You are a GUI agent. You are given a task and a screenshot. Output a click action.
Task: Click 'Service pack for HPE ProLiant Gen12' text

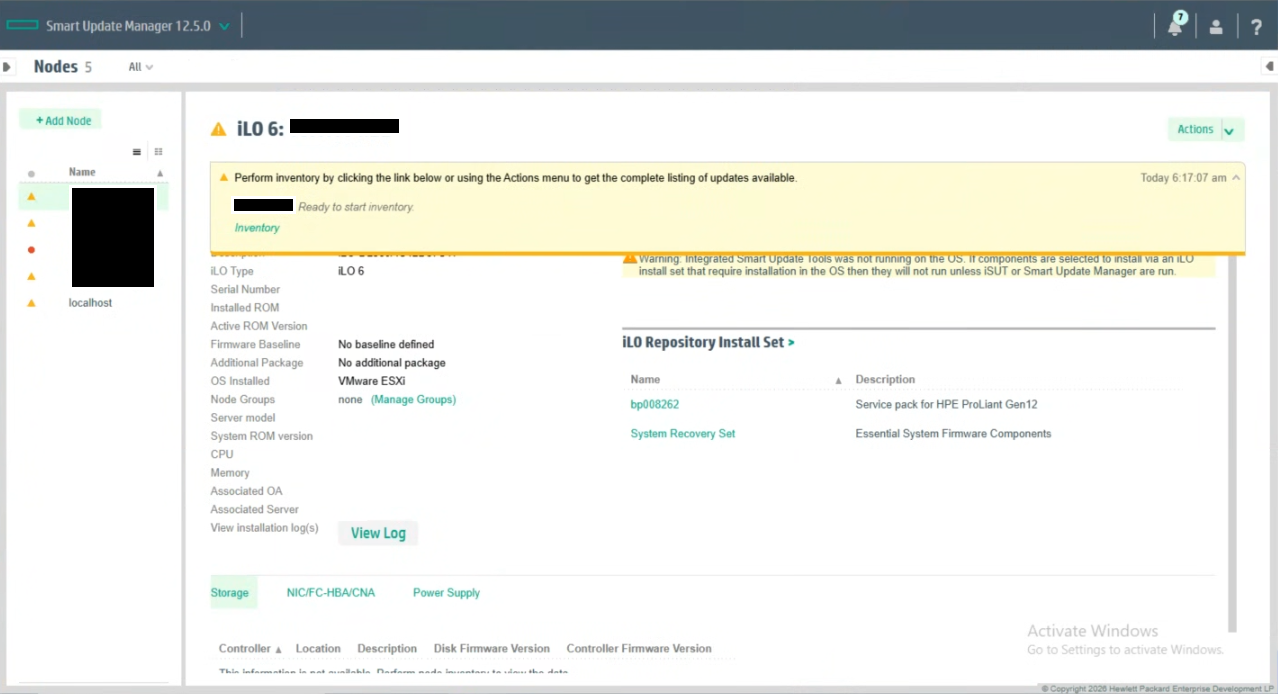pos(947,405)
